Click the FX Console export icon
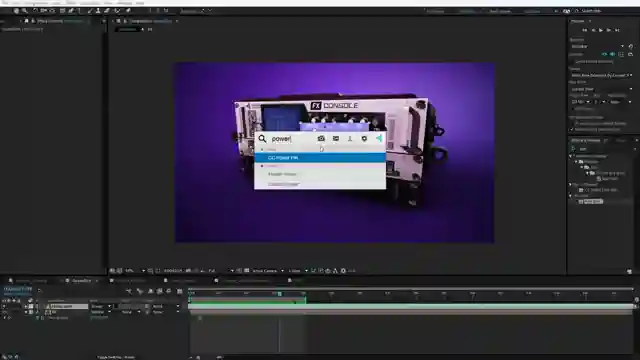The width and height of the screenshot is (640, 360). point(350,139)
